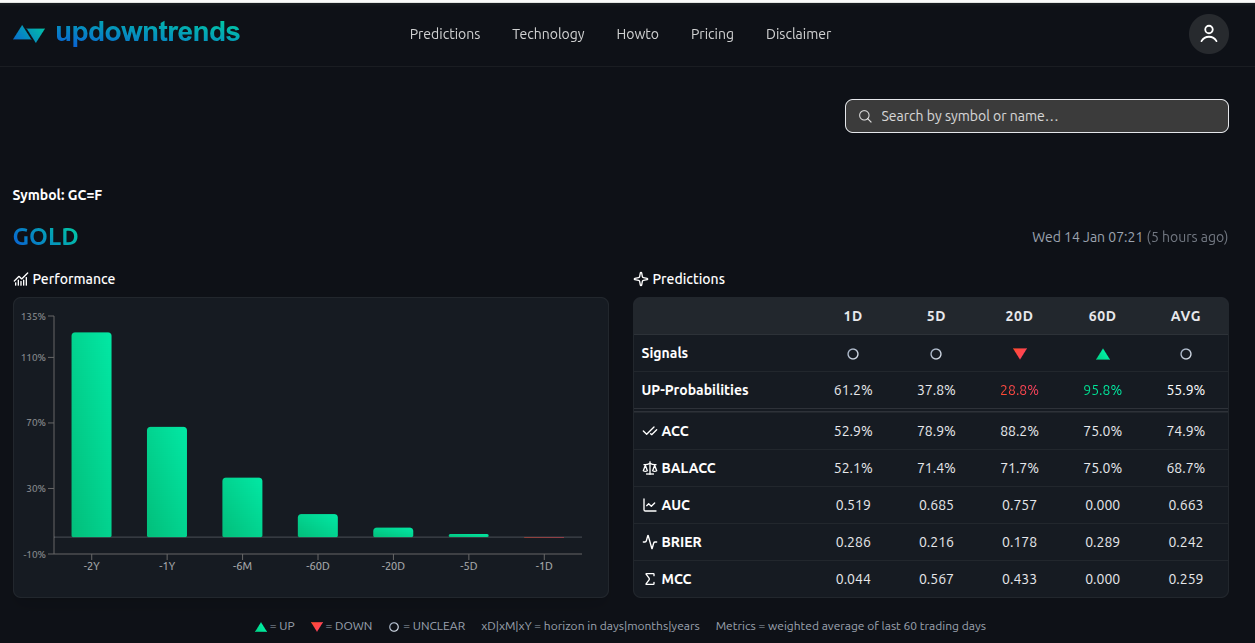Open the Pricing nav item
The image size is (1255, 643).
pyautogui.click(x=712, y=34)
